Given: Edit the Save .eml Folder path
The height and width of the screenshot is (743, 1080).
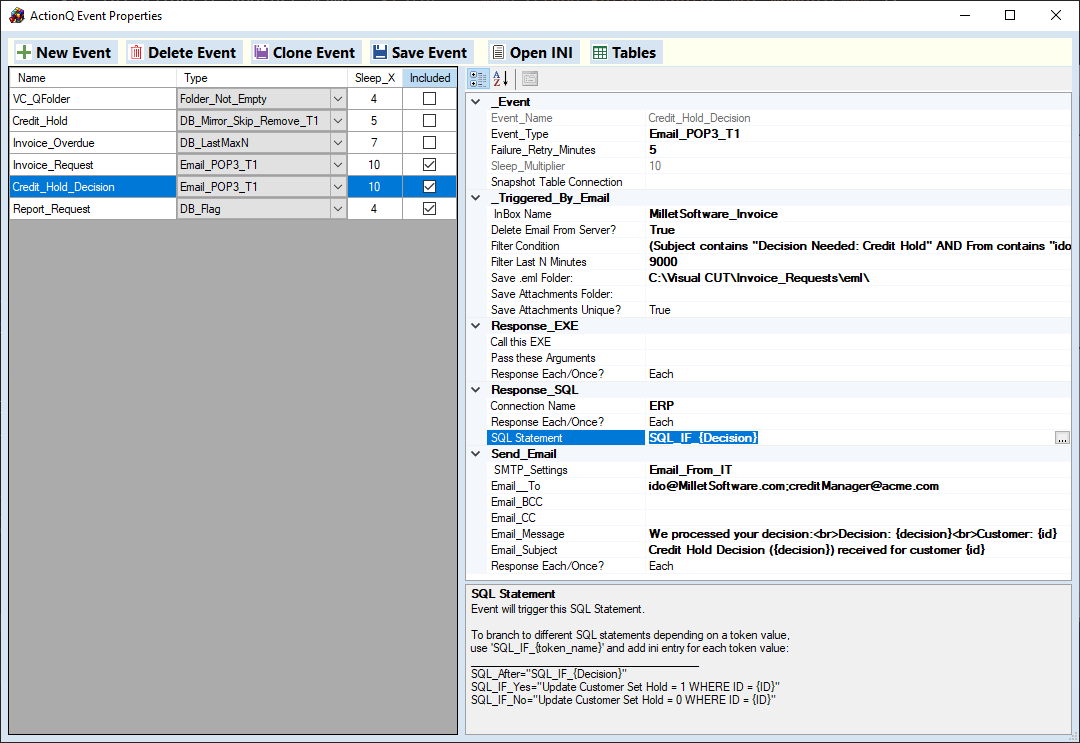Looking at the screenshot, I should coord(858,278).
